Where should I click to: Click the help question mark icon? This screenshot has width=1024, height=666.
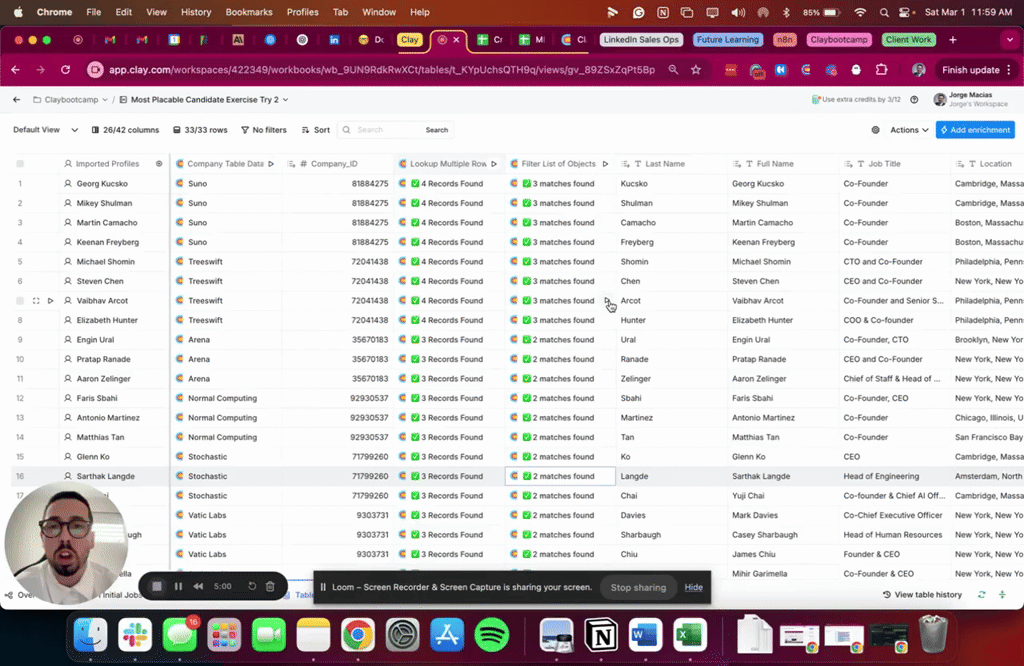(x=914, y=100)
